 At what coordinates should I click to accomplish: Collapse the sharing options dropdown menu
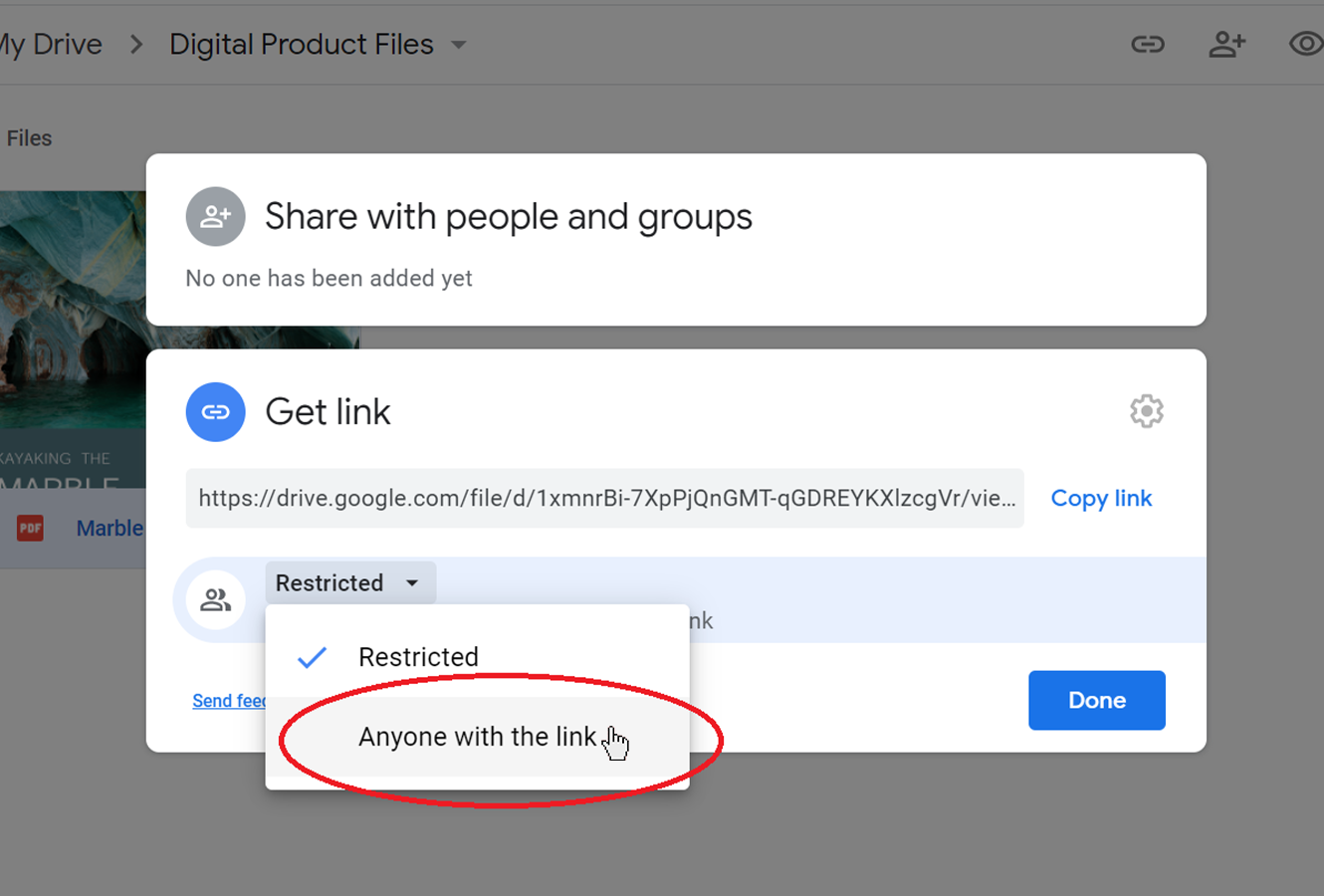coord(349,582)
